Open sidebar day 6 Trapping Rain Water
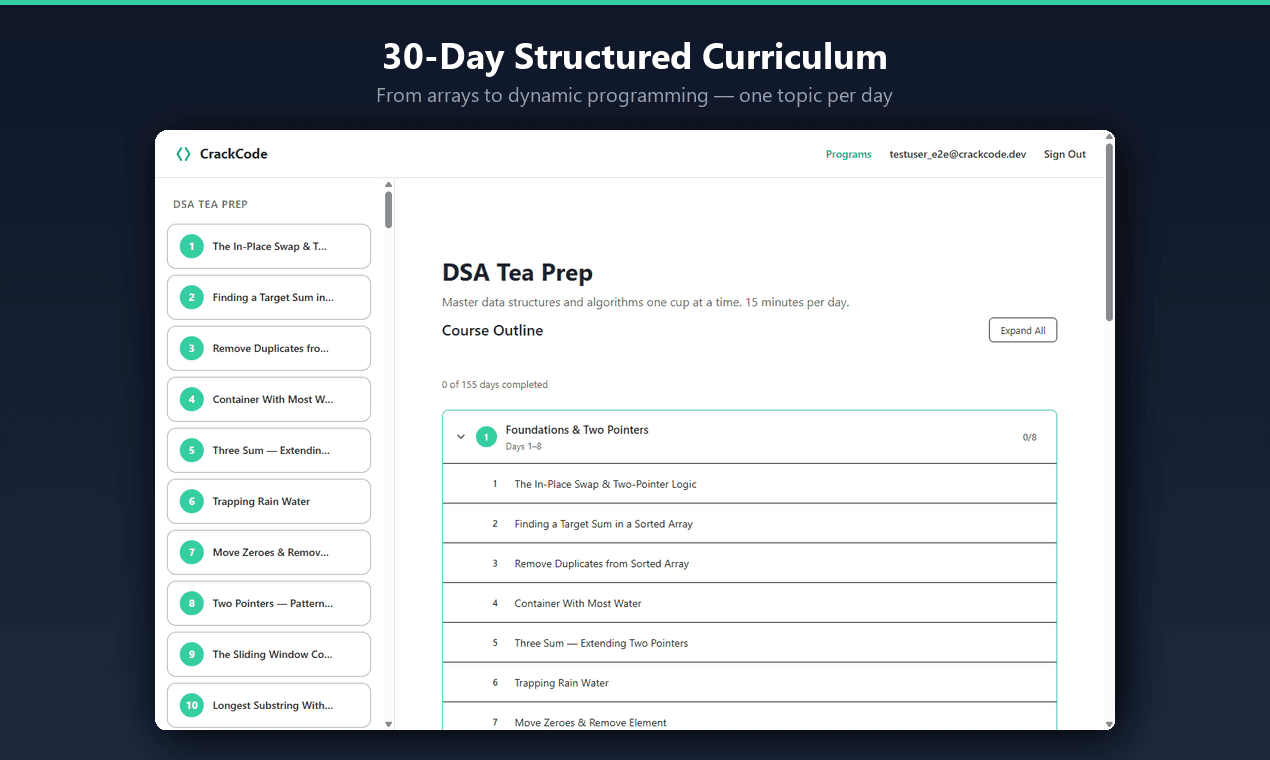 pos(269,501)
